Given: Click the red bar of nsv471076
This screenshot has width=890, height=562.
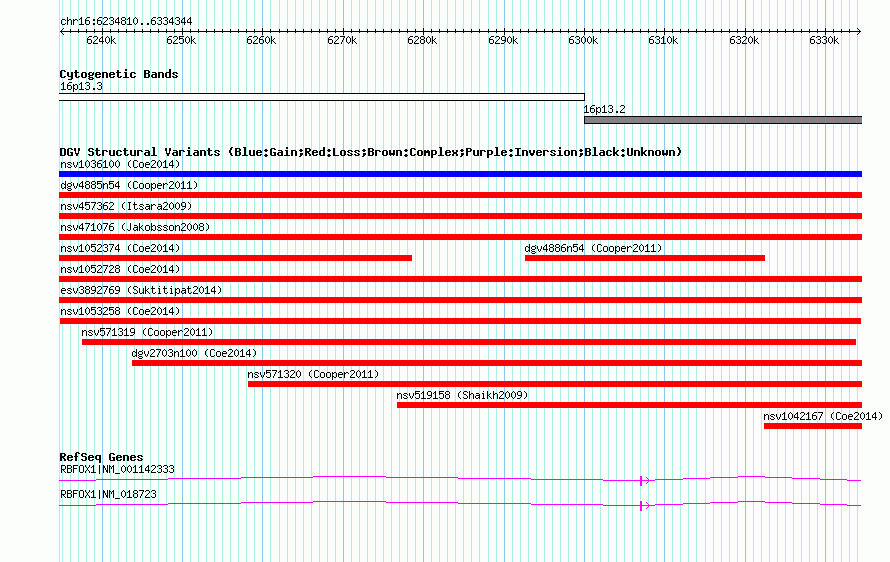Looking at the screenshot, I should click(x=460, y=237).
